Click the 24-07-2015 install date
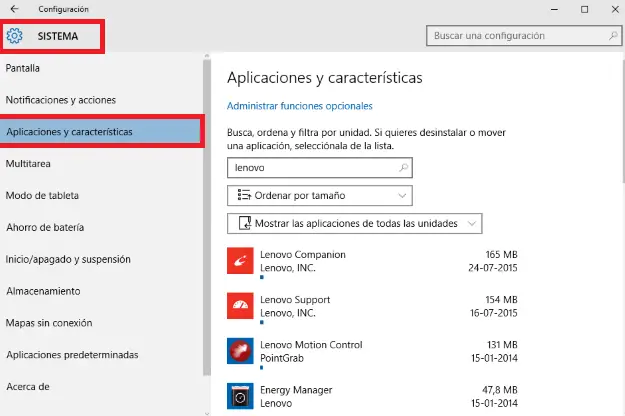The height and width of the screenshot is (416, 625). [x=493, y=268]
